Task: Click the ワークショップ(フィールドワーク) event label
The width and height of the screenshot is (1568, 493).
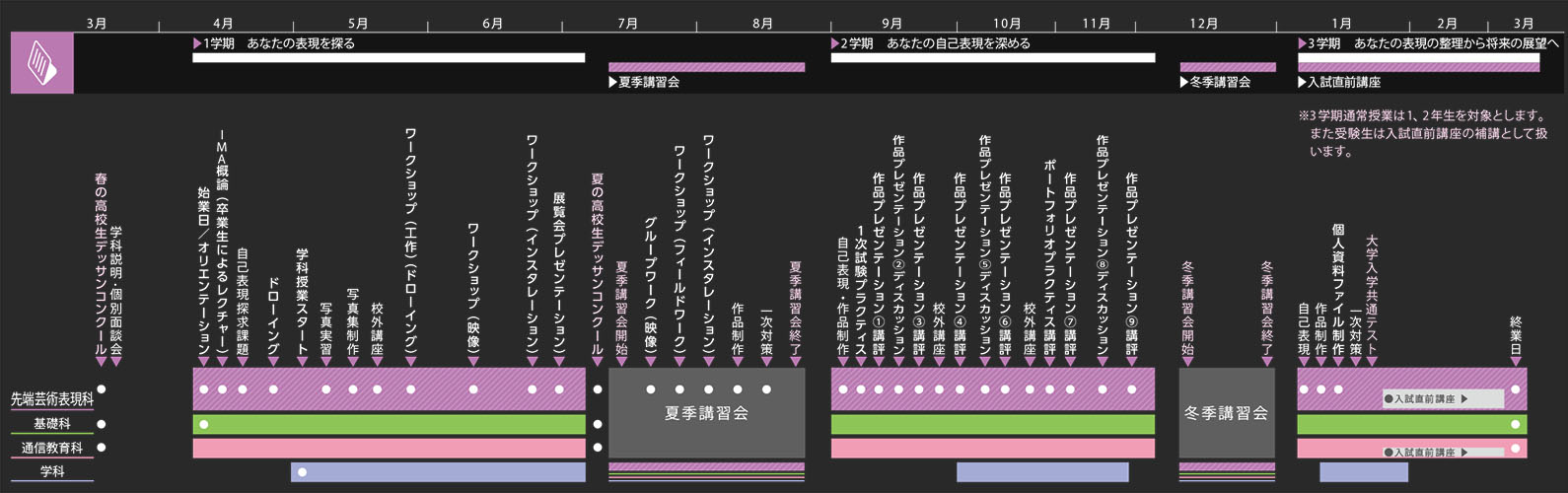Action: point(679,250)
